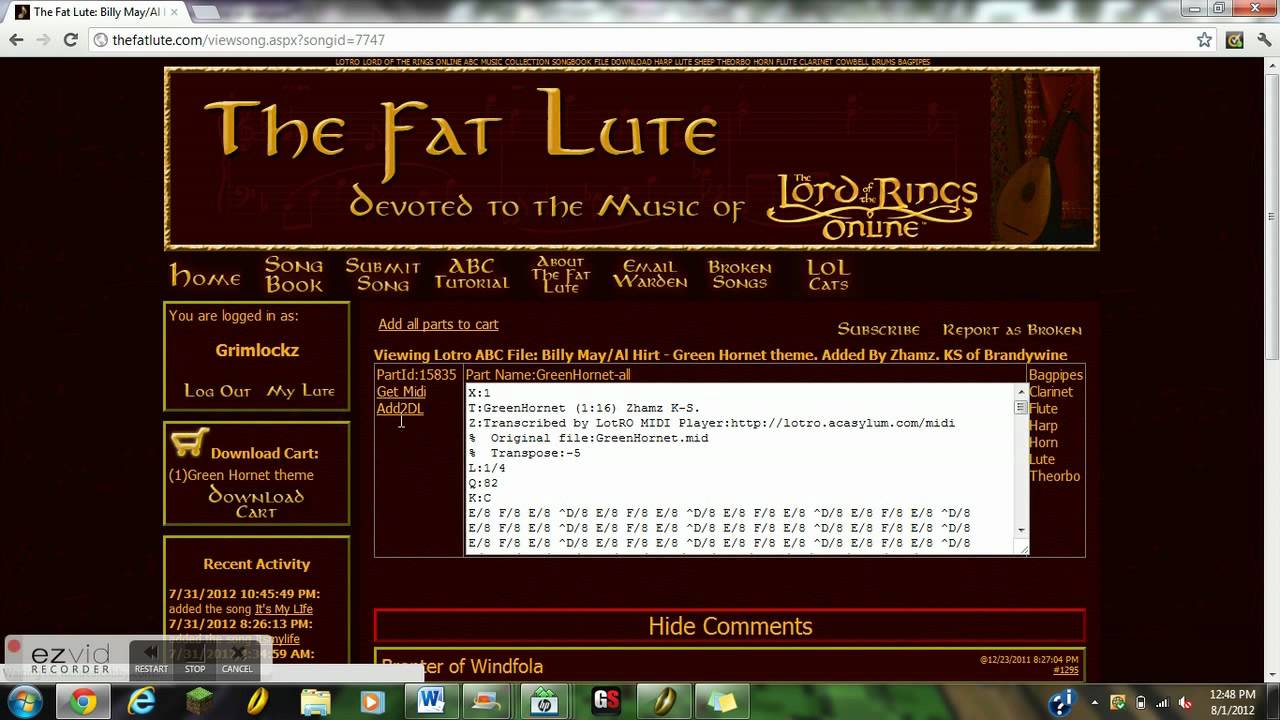This screenshot has height=720, width=1280.
Task: Launch Windows Media Player from the taskbar
Action: (372, 701)
